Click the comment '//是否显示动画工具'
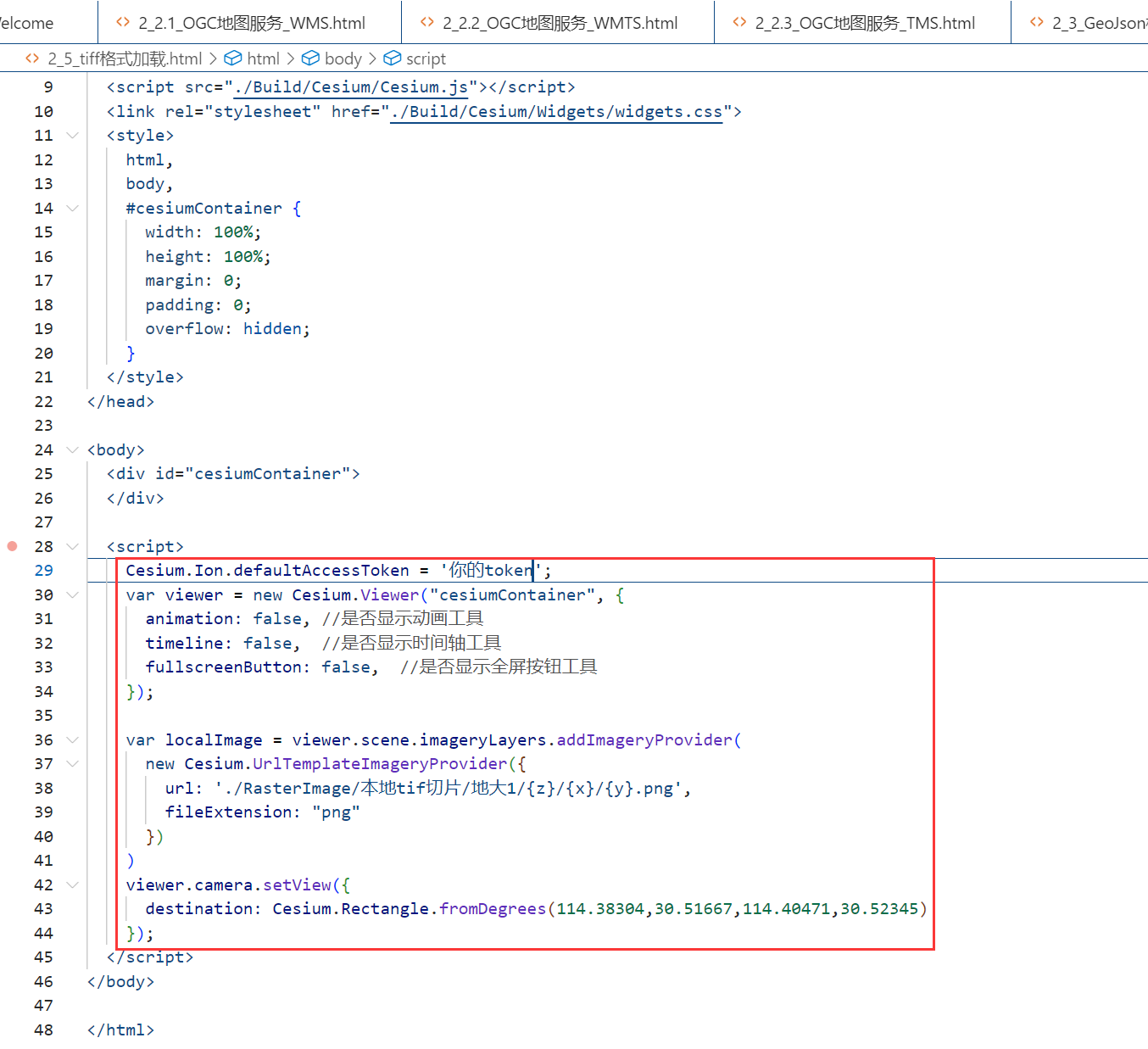This screenshot has height=1049, width=1148. coord(403,619)
